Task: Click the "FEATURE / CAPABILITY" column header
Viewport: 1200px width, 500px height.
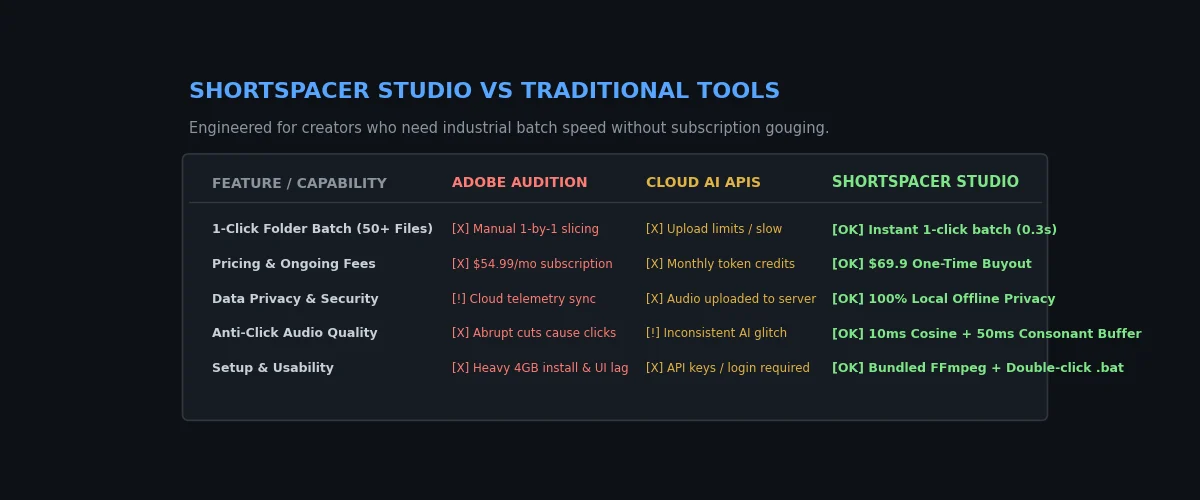Action: coord(299,183)
